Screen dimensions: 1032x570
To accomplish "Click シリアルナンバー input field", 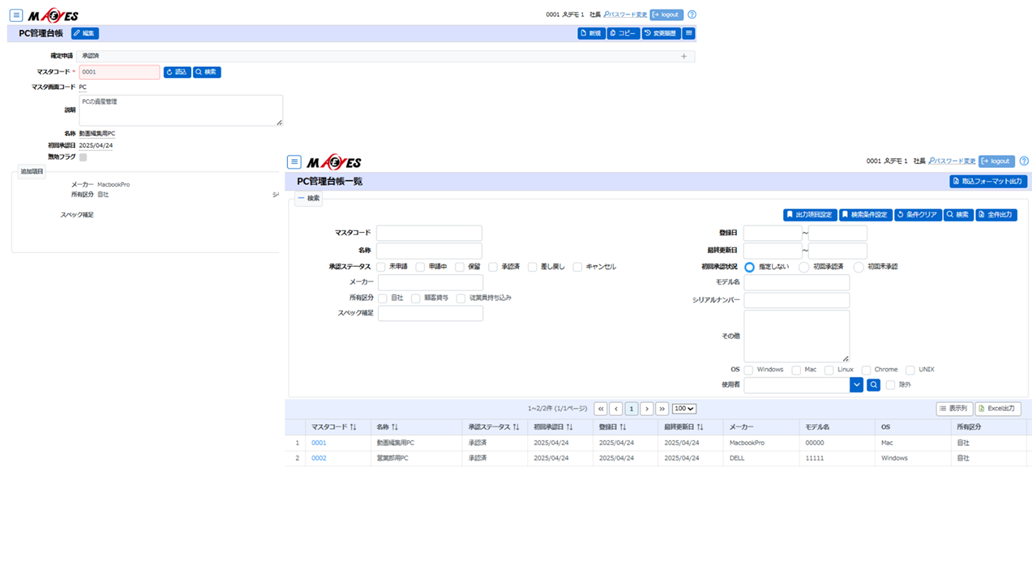I will pos(796,300).
